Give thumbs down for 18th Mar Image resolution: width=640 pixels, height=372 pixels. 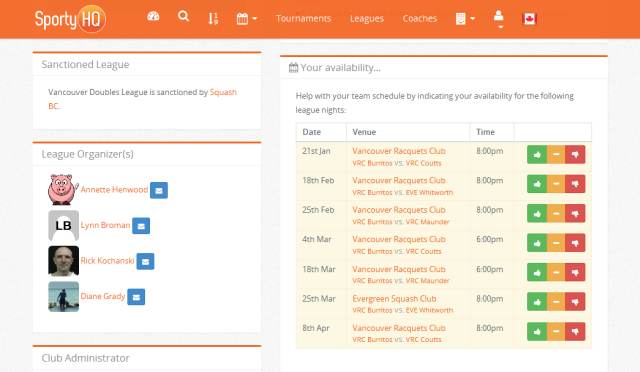click(x=575, y=272)
